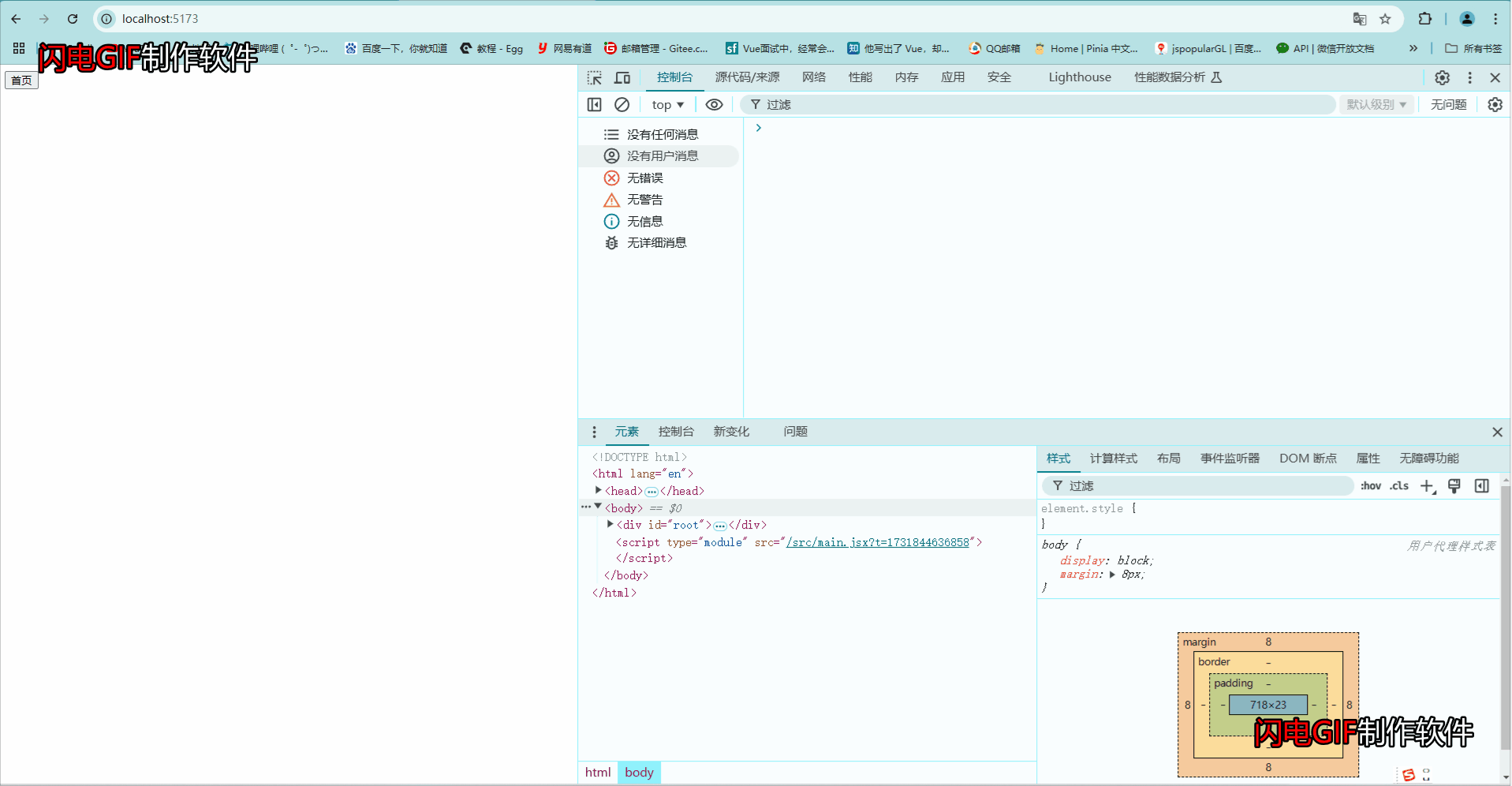Switch to the 属性 pane tab
The width and height of the screenshot is (1512, 786).
tap(1368, 458)
